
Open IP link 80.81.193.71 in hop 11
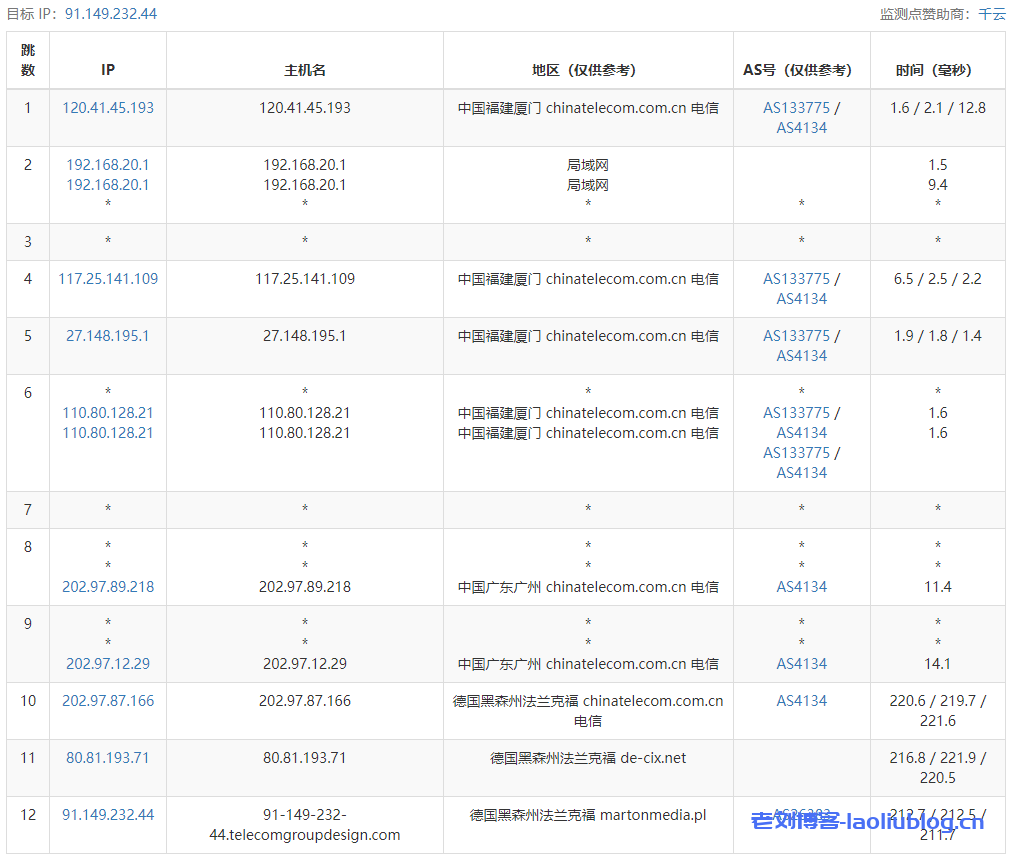[108, 758]
